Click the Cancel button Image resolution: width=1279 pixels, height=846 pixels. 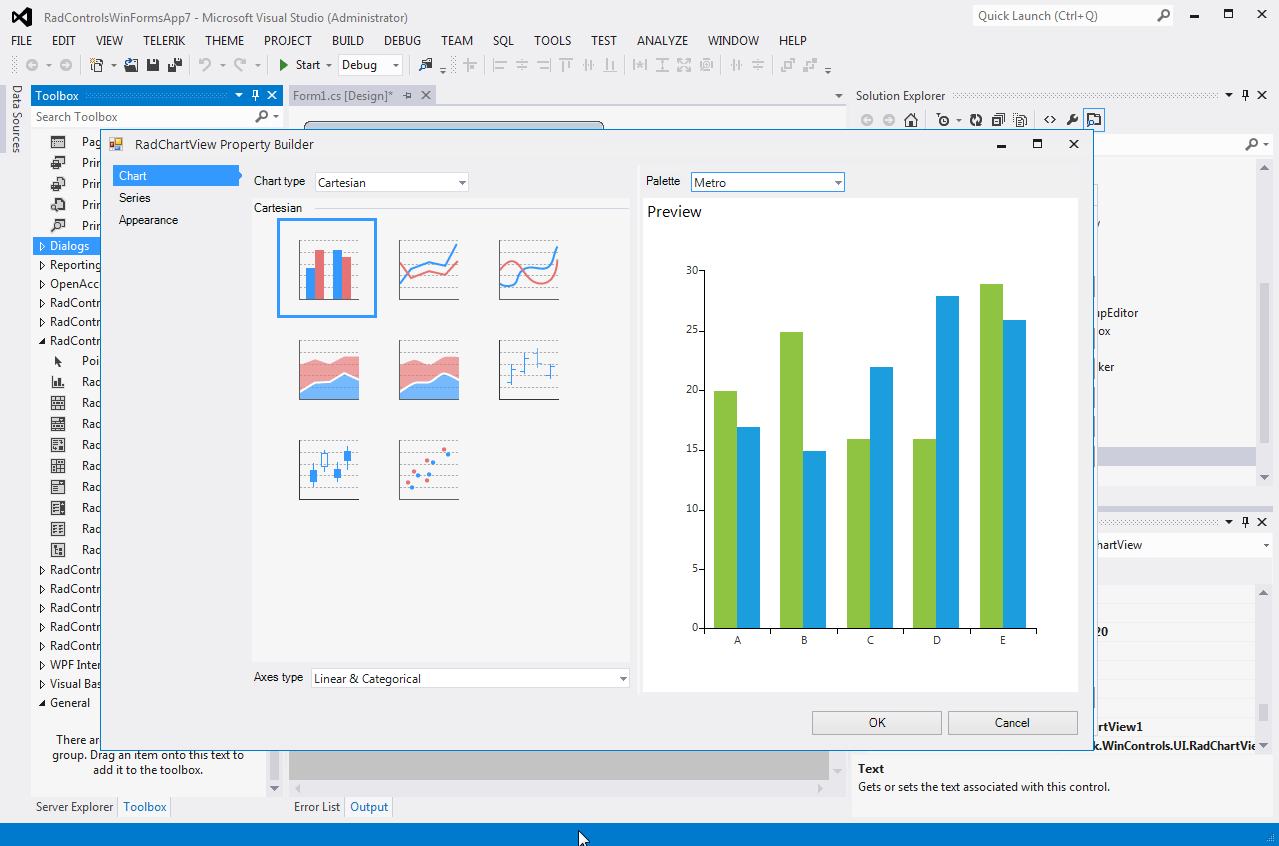1012,723
